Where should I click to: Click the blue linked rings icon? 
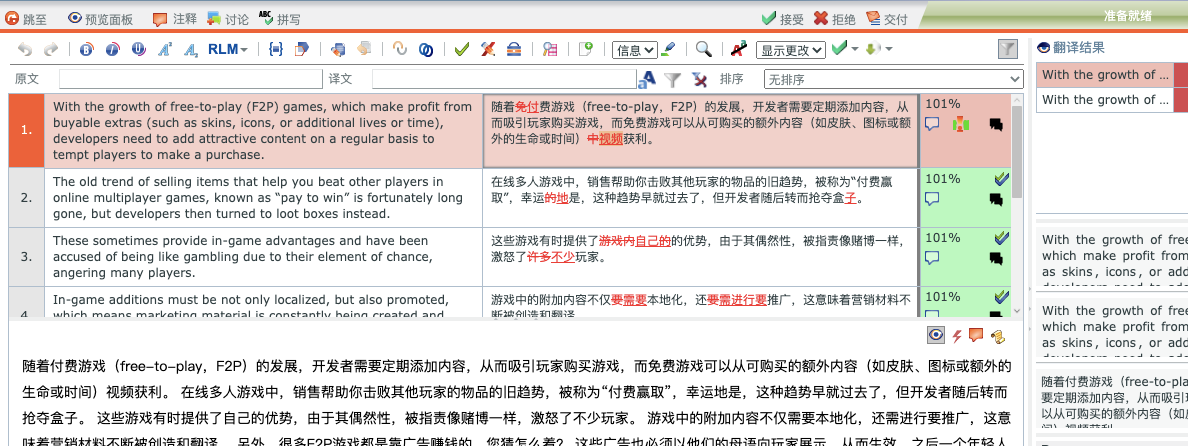click(427, 49)
